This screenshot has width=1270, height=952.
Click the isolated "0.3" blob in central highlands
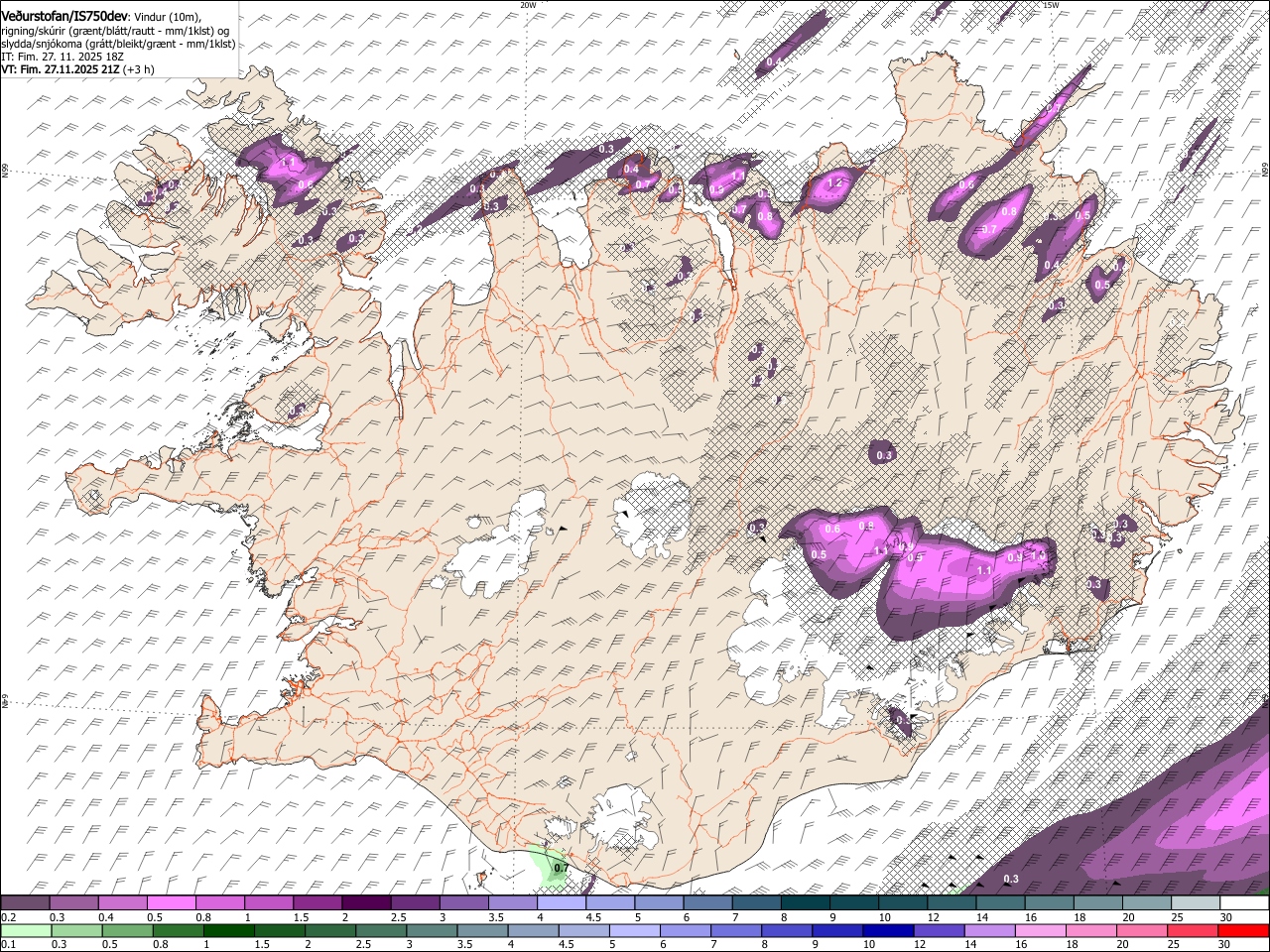pyautogui.click(x=885, y=454)
